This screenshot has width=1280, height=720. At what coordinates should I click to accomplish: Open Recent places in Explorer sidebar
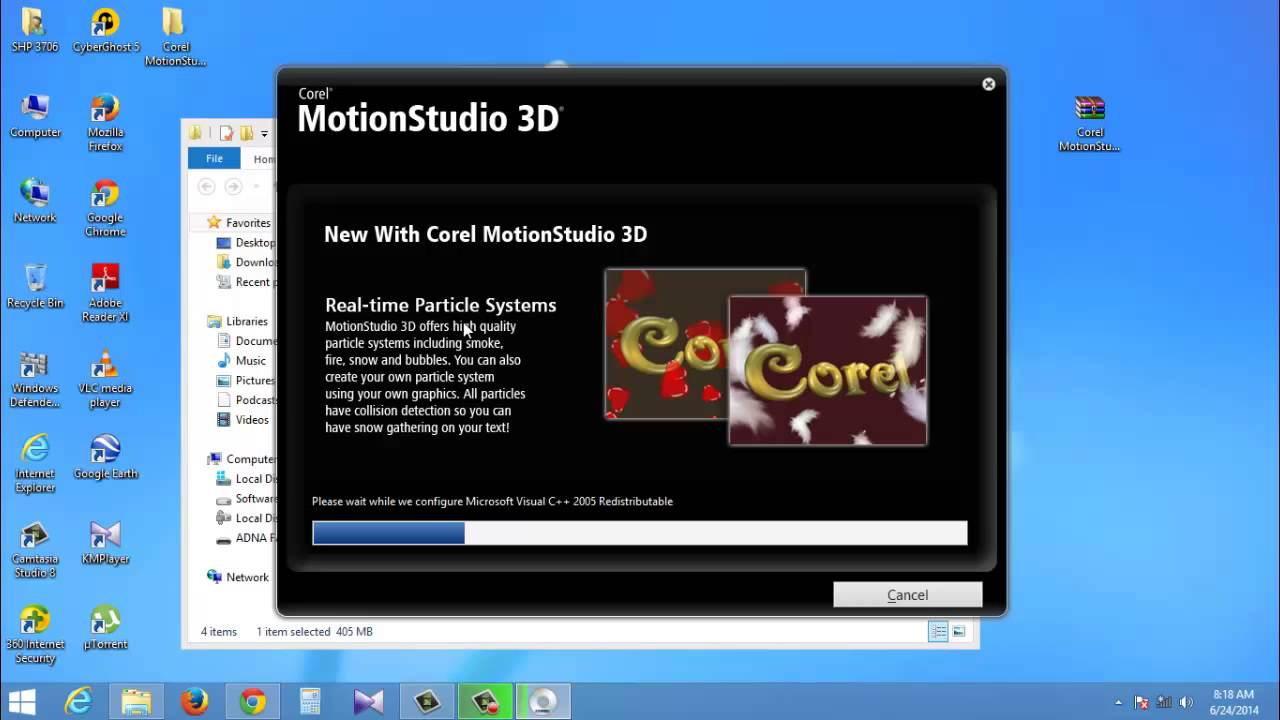point(246,282)
